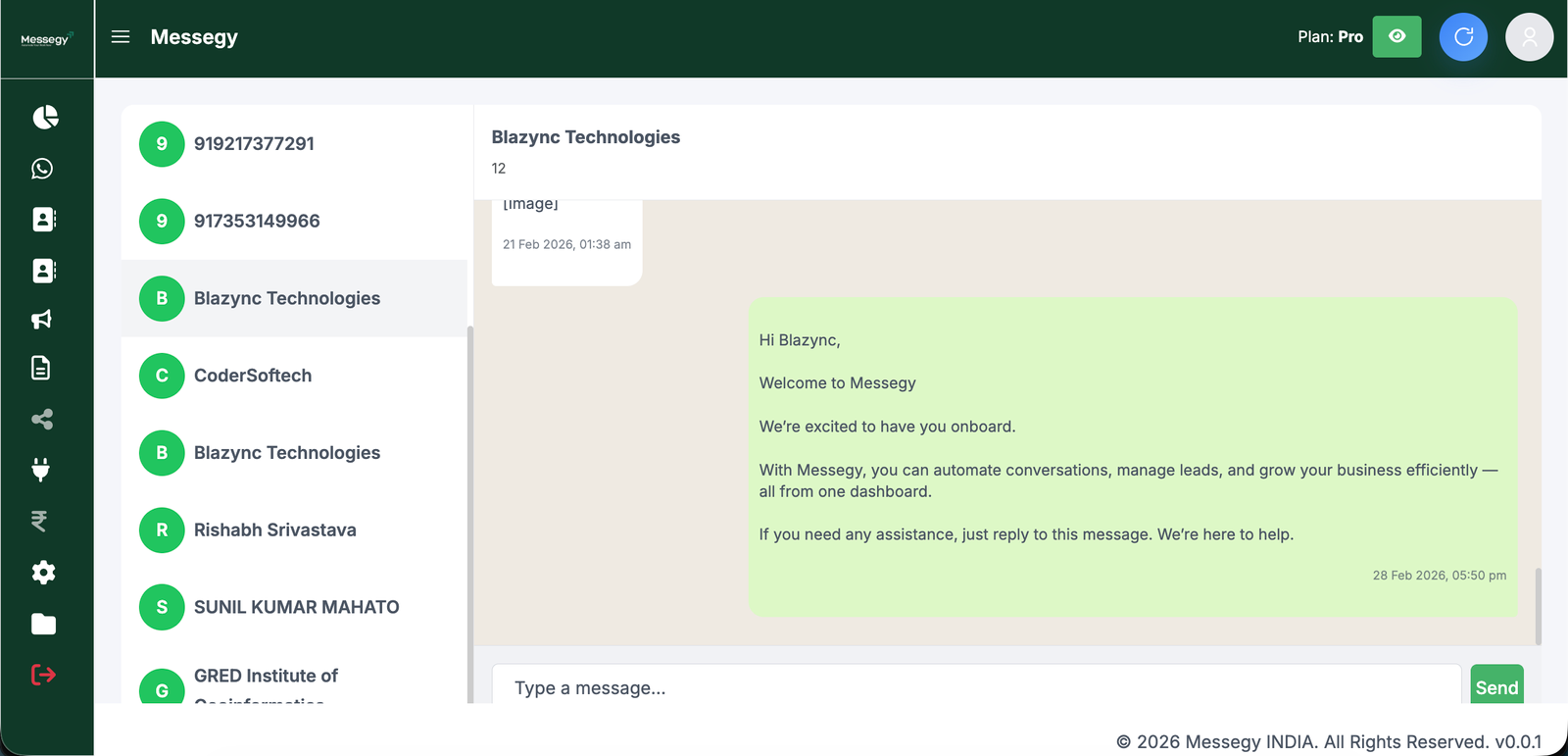This screenshot has height=756, width=1568.
Task: Select highlighted Blazync Technologies chat
Action: point(294,298)
